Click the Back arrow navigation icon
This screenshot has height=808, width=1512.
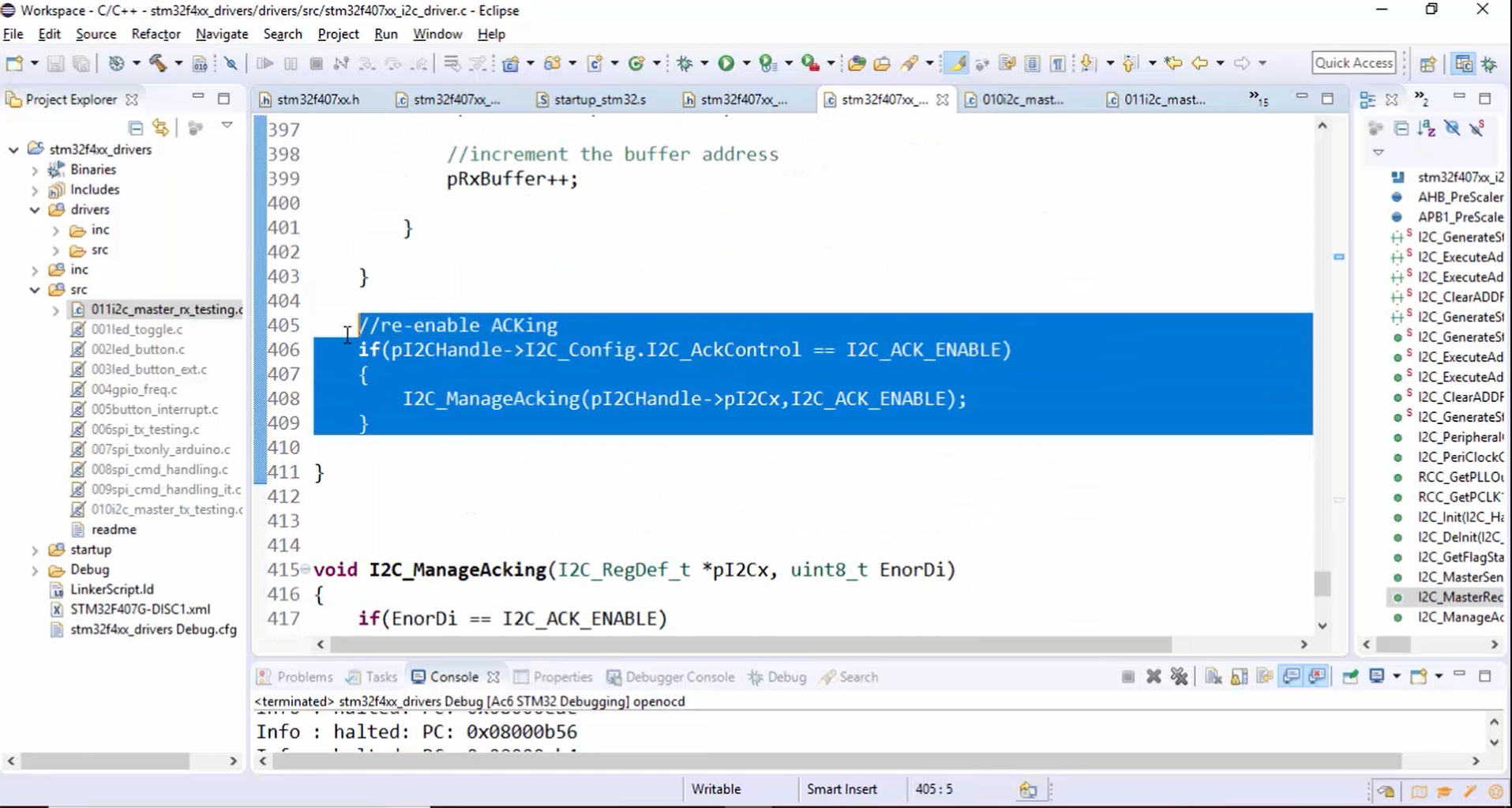[x=1199, y=63]
